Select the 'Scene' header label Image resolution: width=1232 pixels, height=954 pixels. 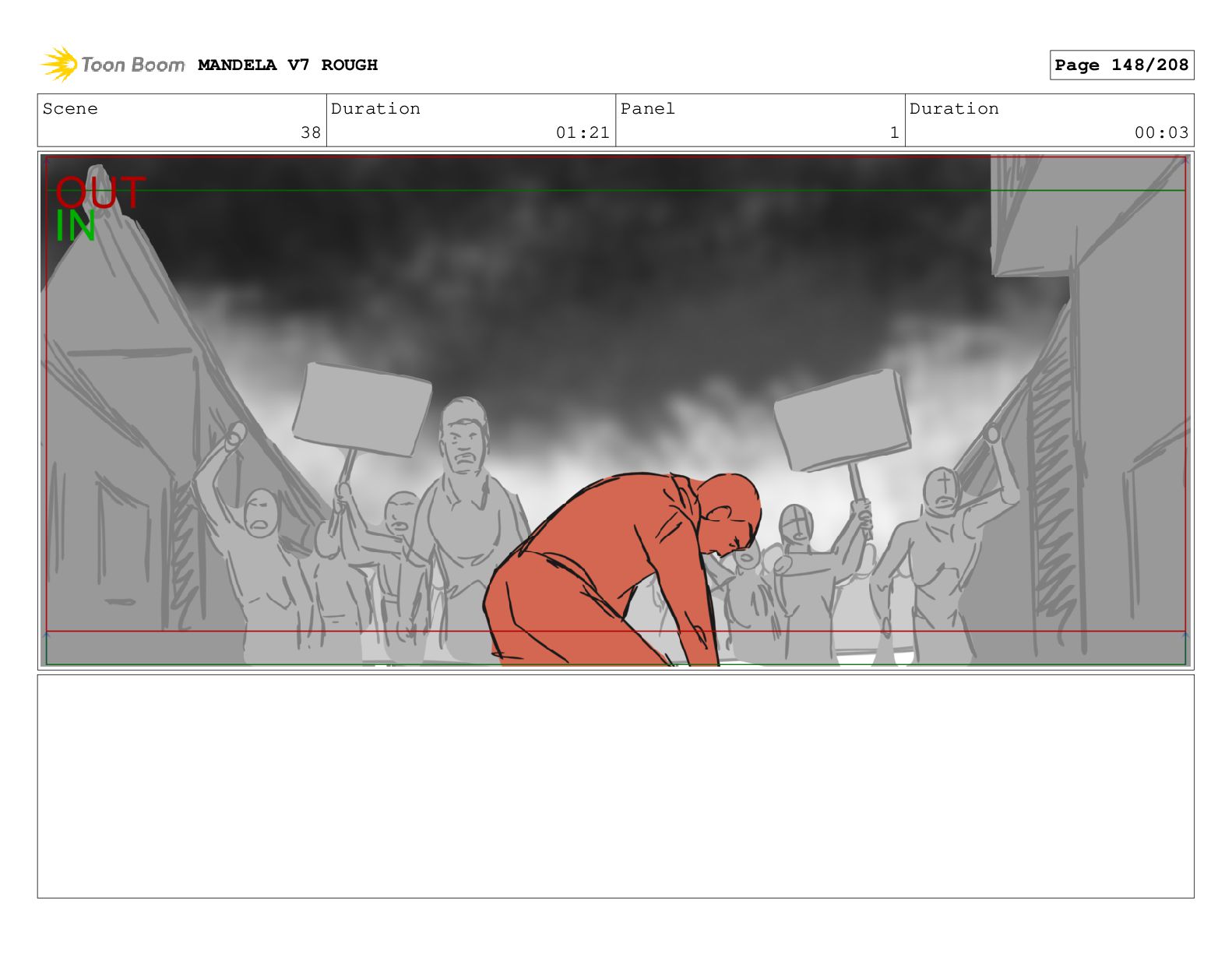(70, 109)
